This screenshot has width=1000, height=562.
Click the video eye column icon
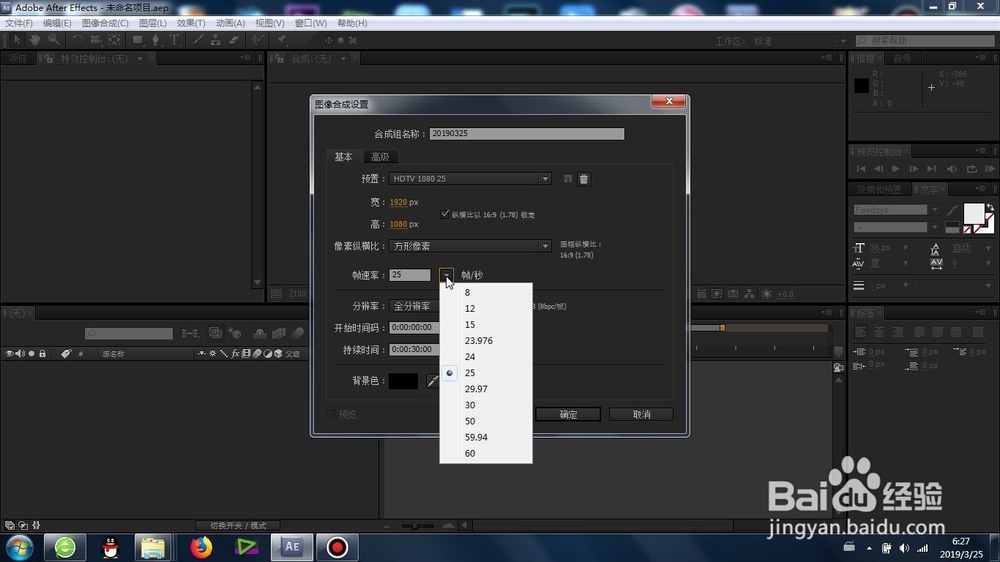coord(10,353)
